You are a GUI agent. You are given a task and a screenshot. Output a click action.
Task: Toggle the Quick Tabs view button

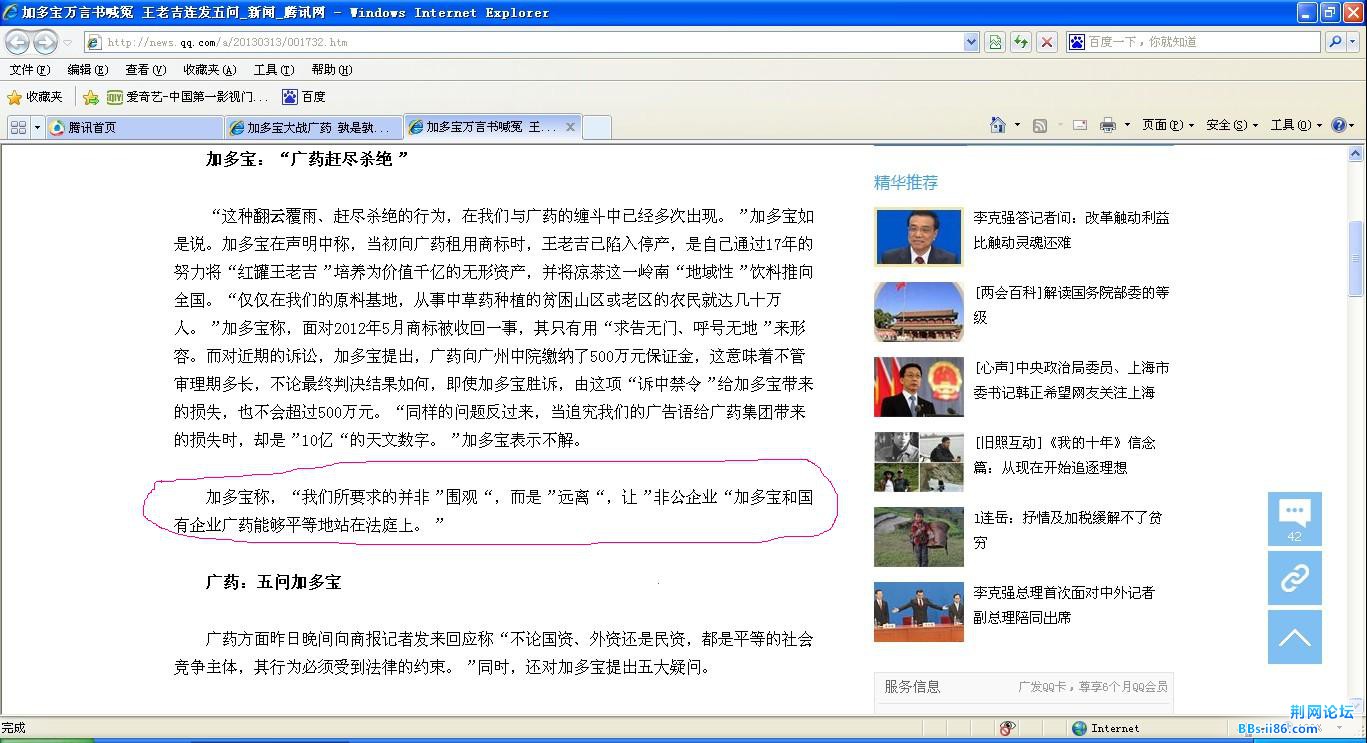(x=20, y=127)
